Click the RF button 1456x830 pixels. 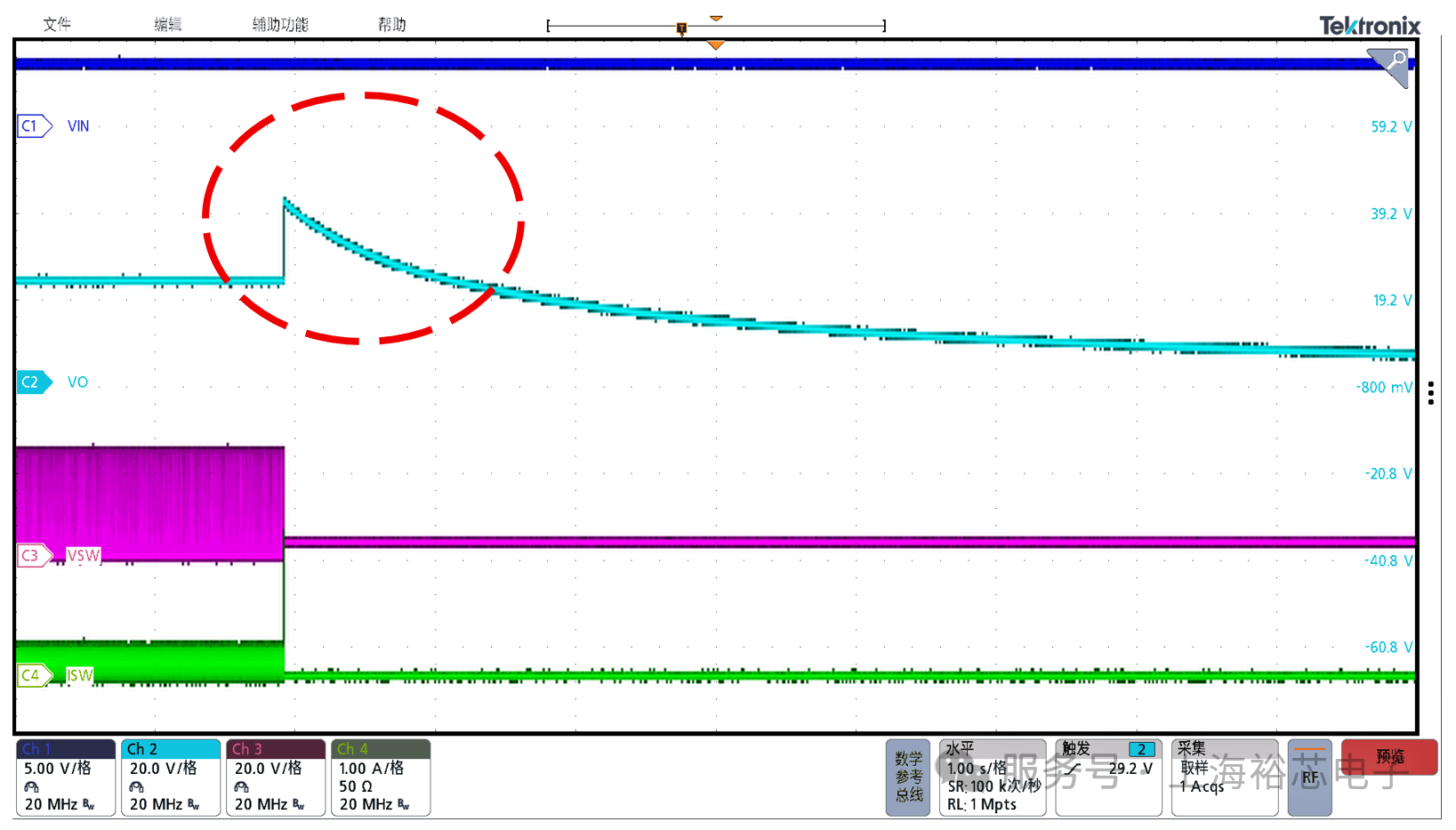(1310, 778)
